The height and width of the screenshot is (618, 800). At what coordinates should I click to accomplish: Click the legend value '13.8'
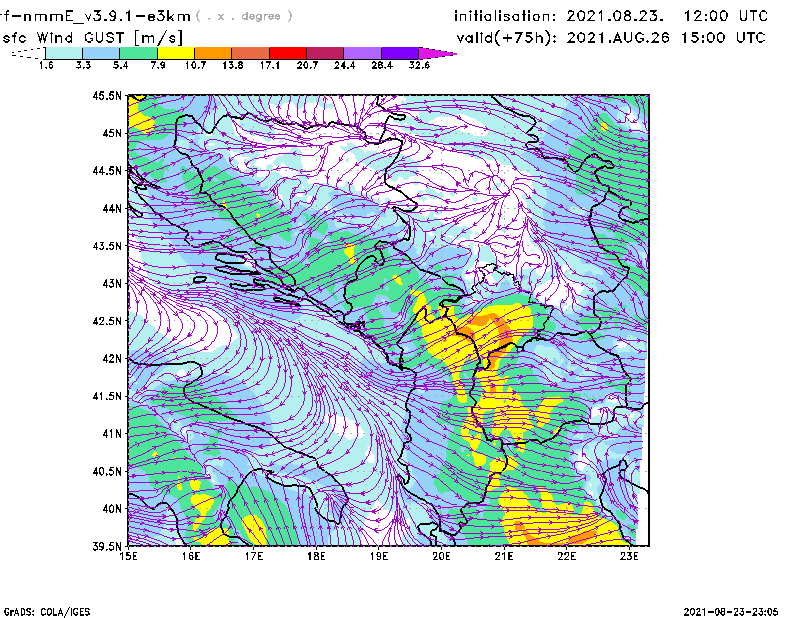pos(233,65)
